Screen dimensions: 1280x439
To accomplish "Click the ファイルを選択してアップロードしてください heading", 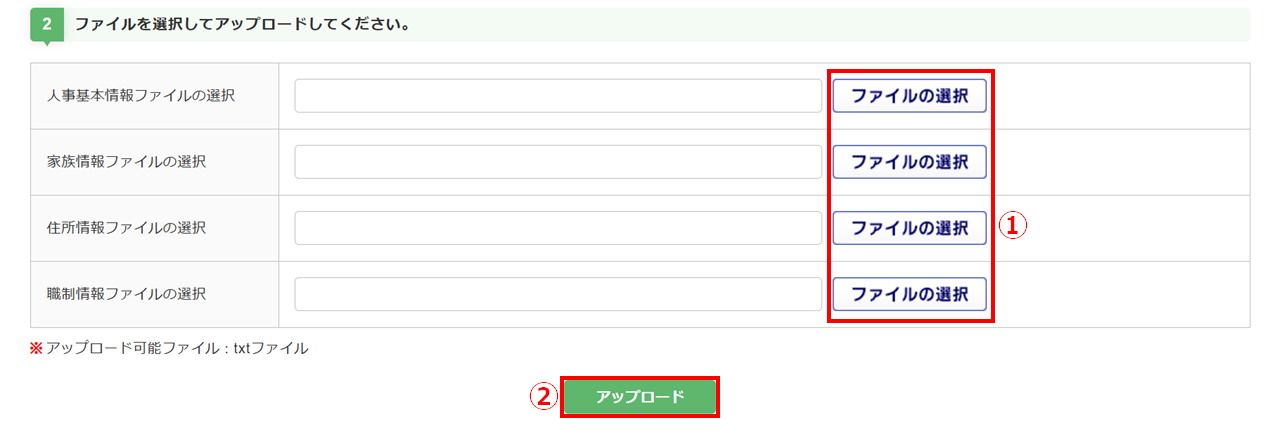I will coord(243,24).
